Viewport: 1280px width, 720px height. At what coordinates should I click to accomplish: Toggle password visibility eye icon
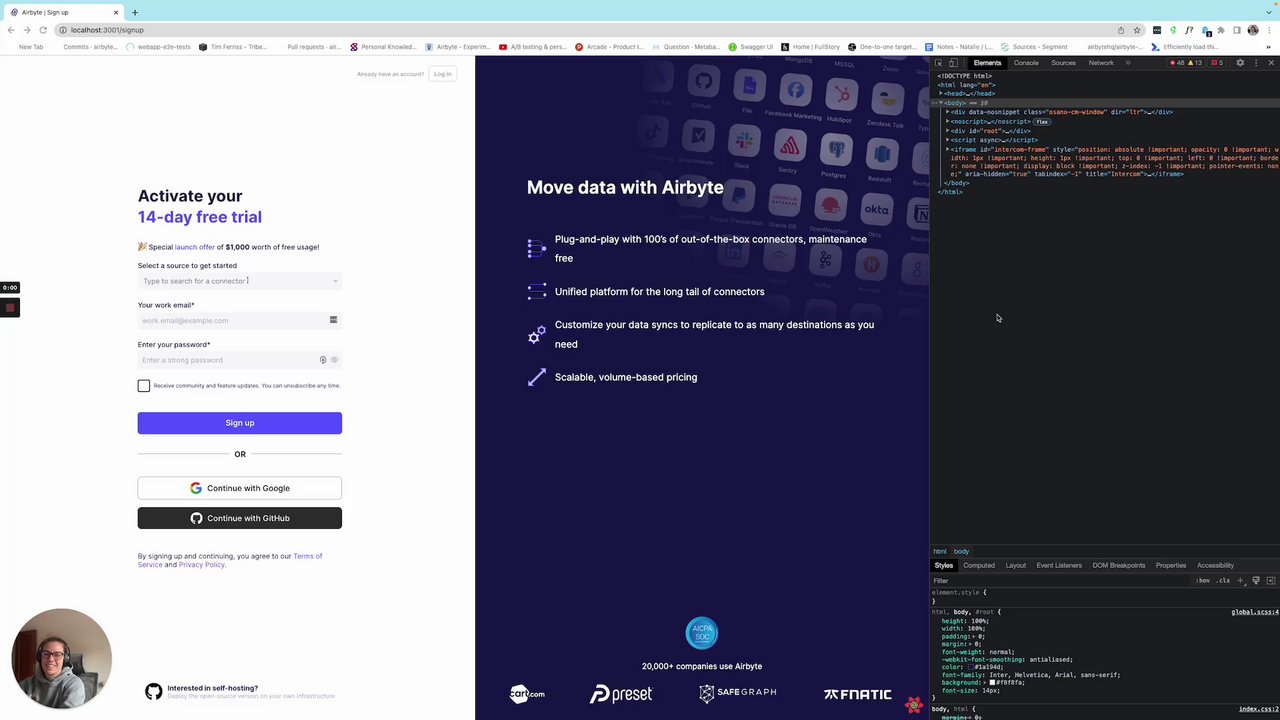coord(334,360)
